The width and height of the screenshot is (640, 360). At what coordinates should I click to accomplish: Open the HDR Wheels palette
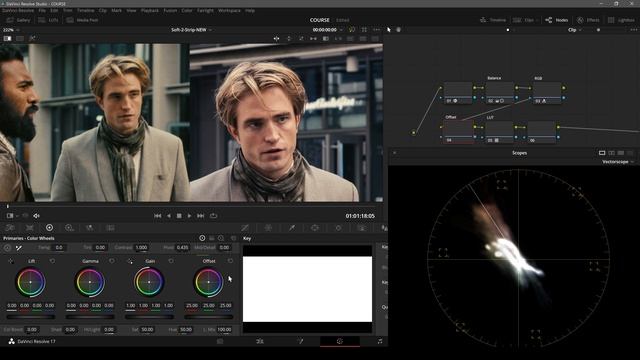coord(69,228)
